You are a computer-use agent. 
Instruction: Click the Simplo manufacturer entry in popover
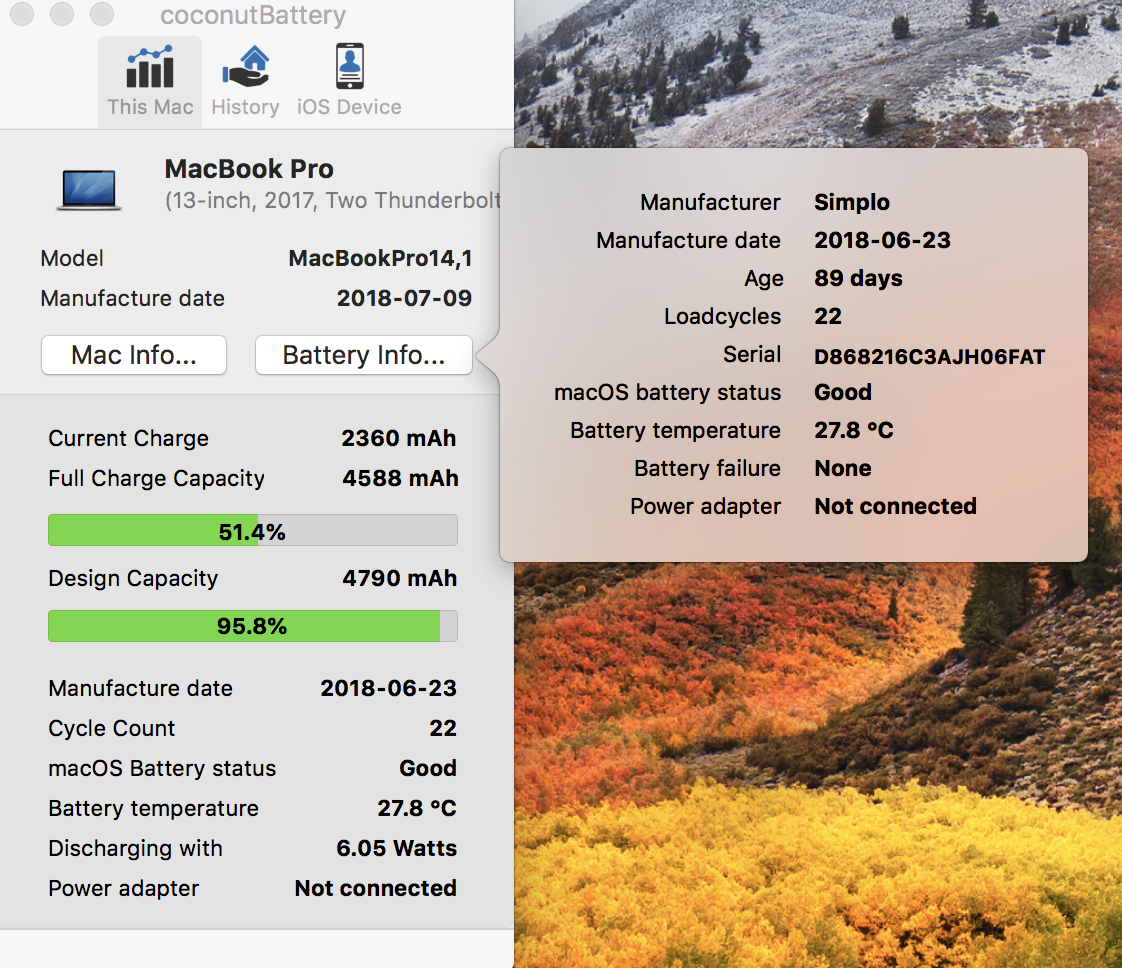tap(851, 202)
